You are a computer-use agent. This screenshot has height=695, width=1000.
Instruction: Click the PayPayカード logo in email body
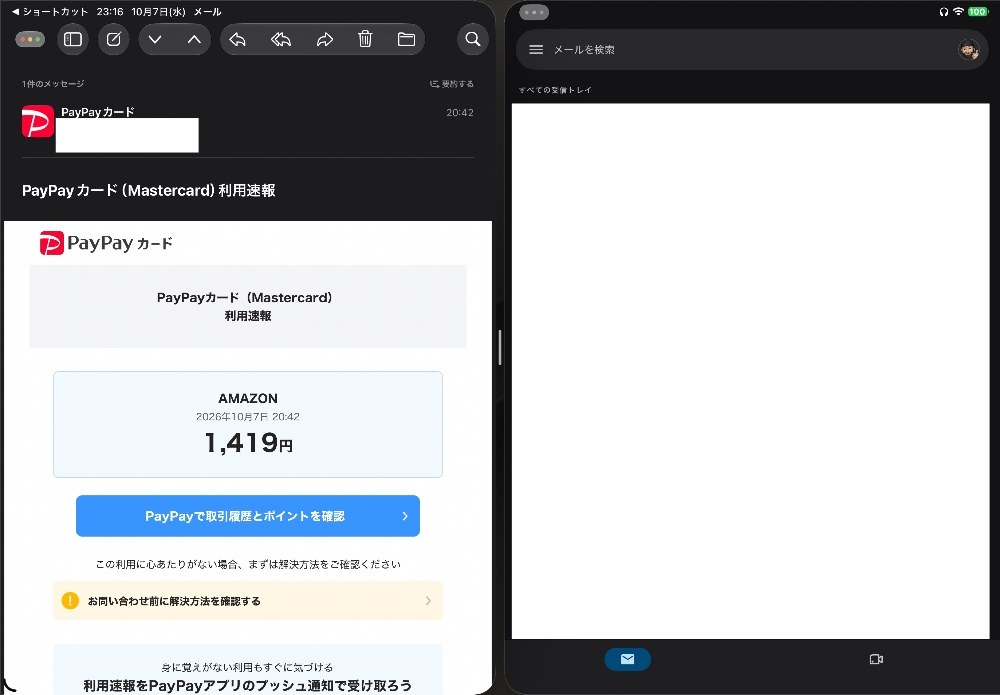coord(106,243)
